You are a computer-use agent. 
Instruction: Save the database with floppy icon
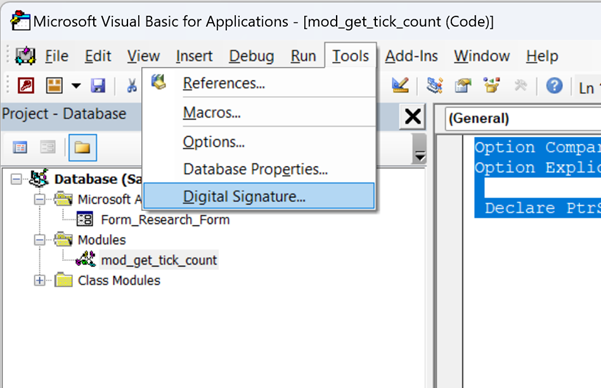[98, 85]
